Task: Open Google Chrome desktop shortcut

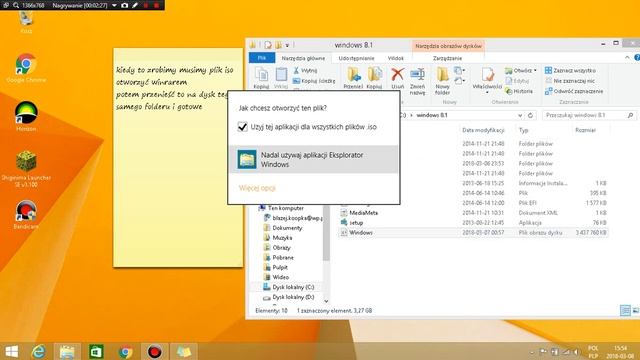Action: click(26, 68)
